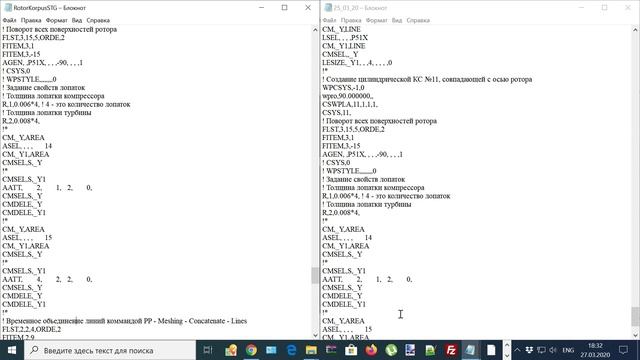Open Формат menu in right Notepad window
This screenshot has width=640, height=360.
coord(376,20)
